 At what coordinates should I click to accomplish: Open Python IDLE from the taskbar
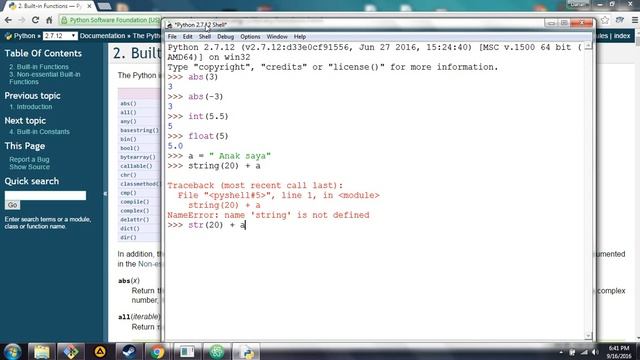(246, 351)
